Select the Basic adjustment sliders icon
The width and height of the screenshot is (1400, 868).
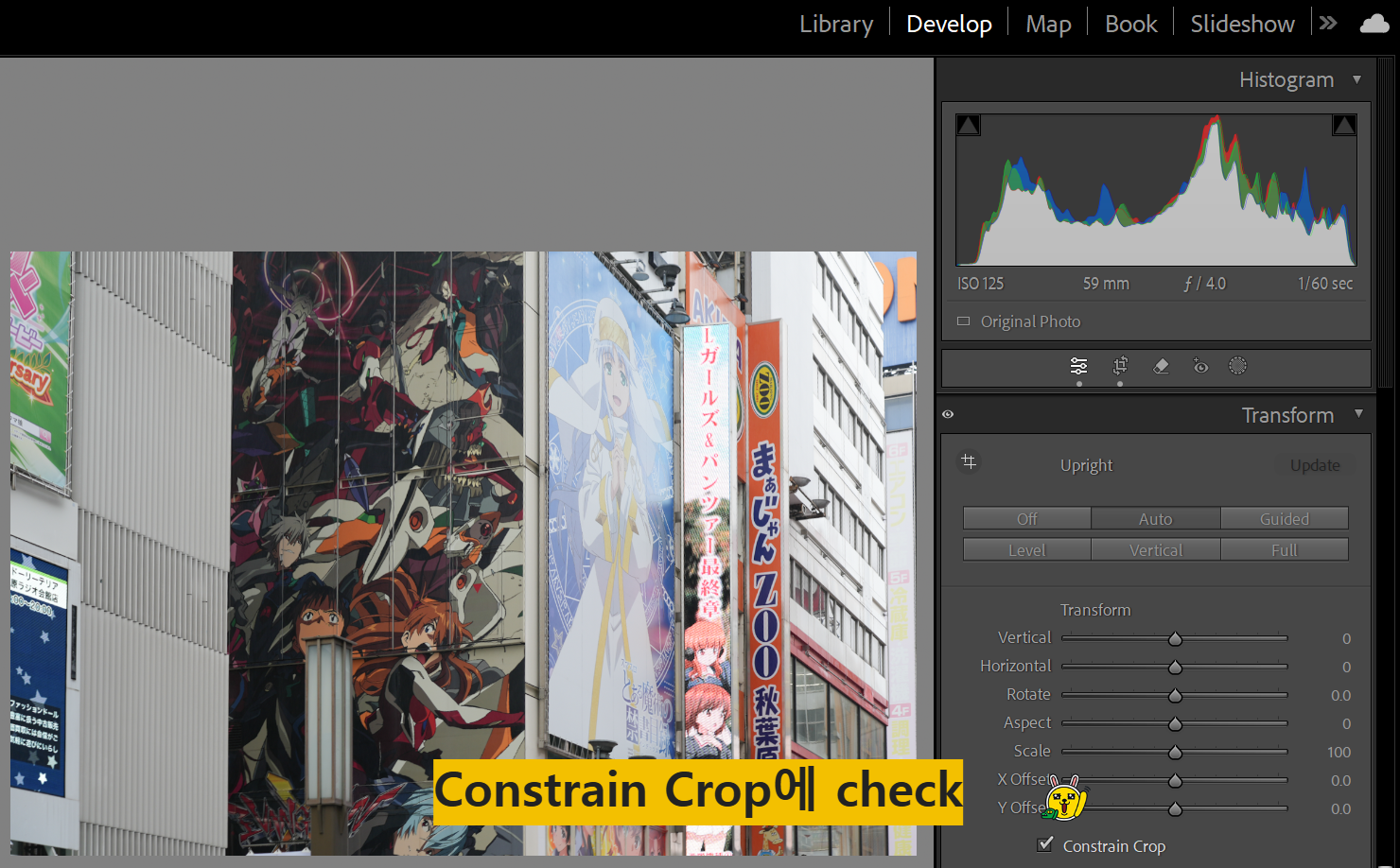[x=1078, y=366]
